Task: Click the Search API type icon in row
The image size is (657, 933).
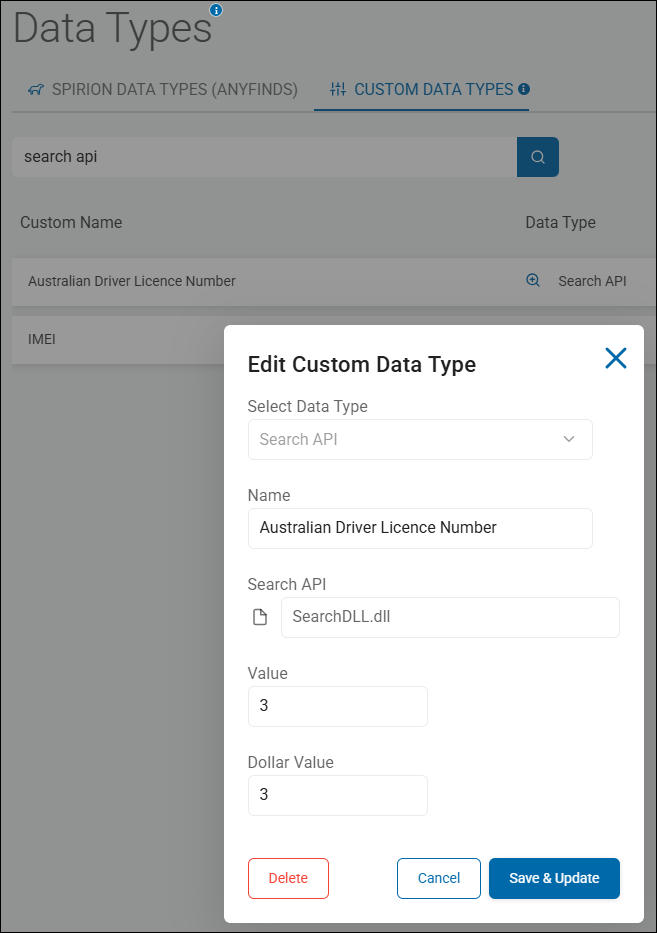Action: [x=533, y=281]
